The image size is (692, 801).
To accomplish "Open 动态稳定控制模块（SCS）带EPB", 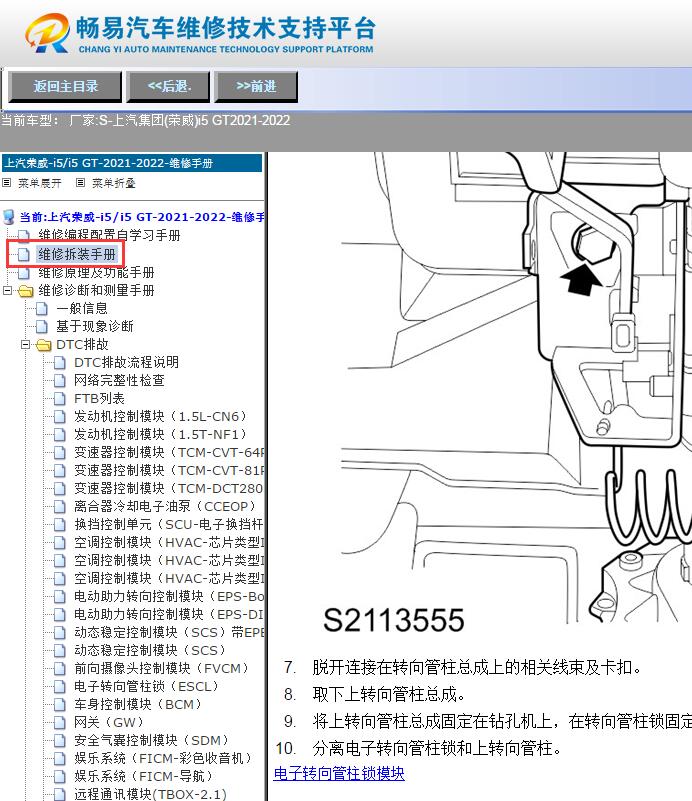I will pos(169,632).
